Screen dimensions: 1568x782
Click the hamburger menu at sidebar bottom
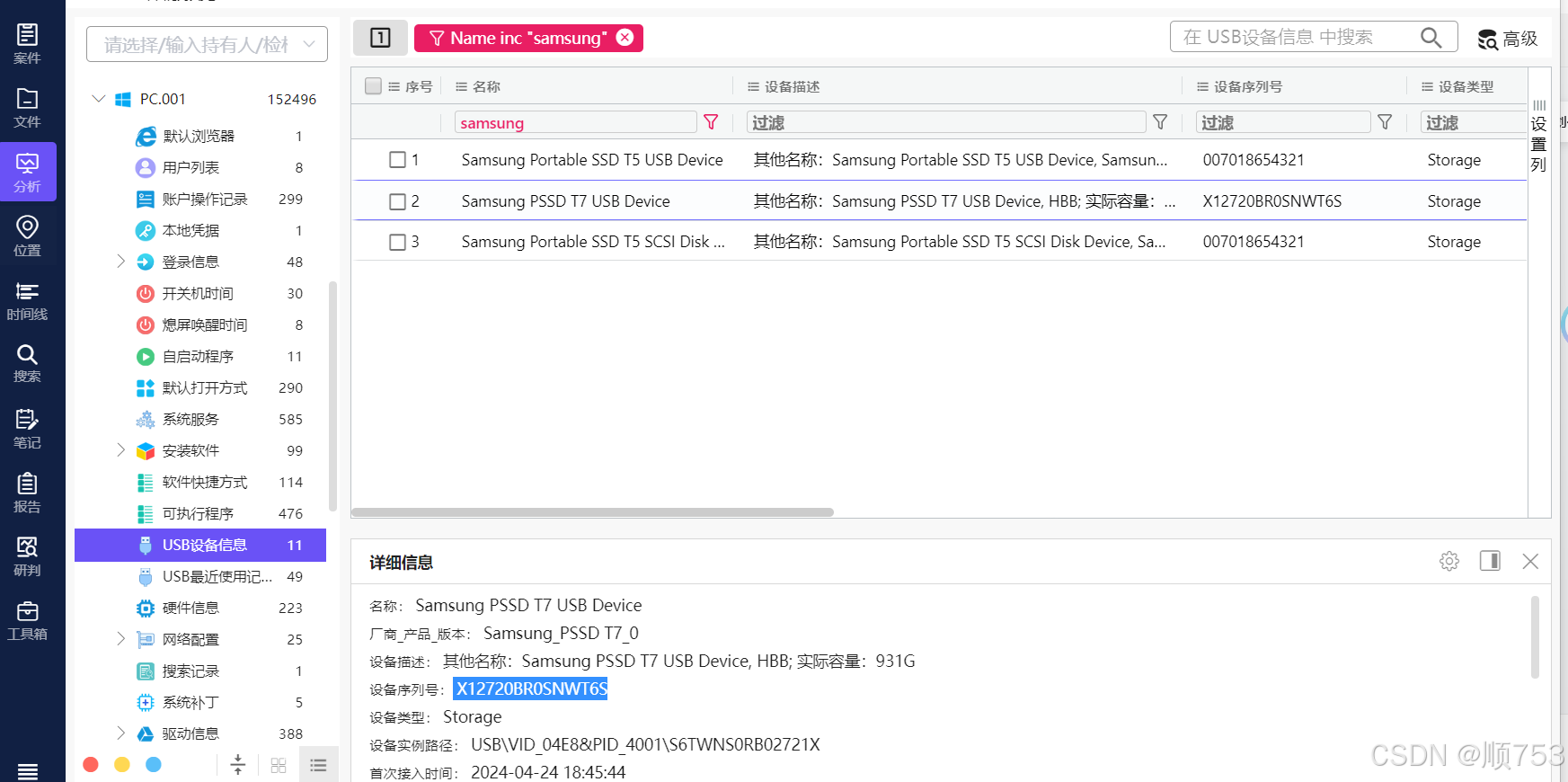tap(27, 770)
